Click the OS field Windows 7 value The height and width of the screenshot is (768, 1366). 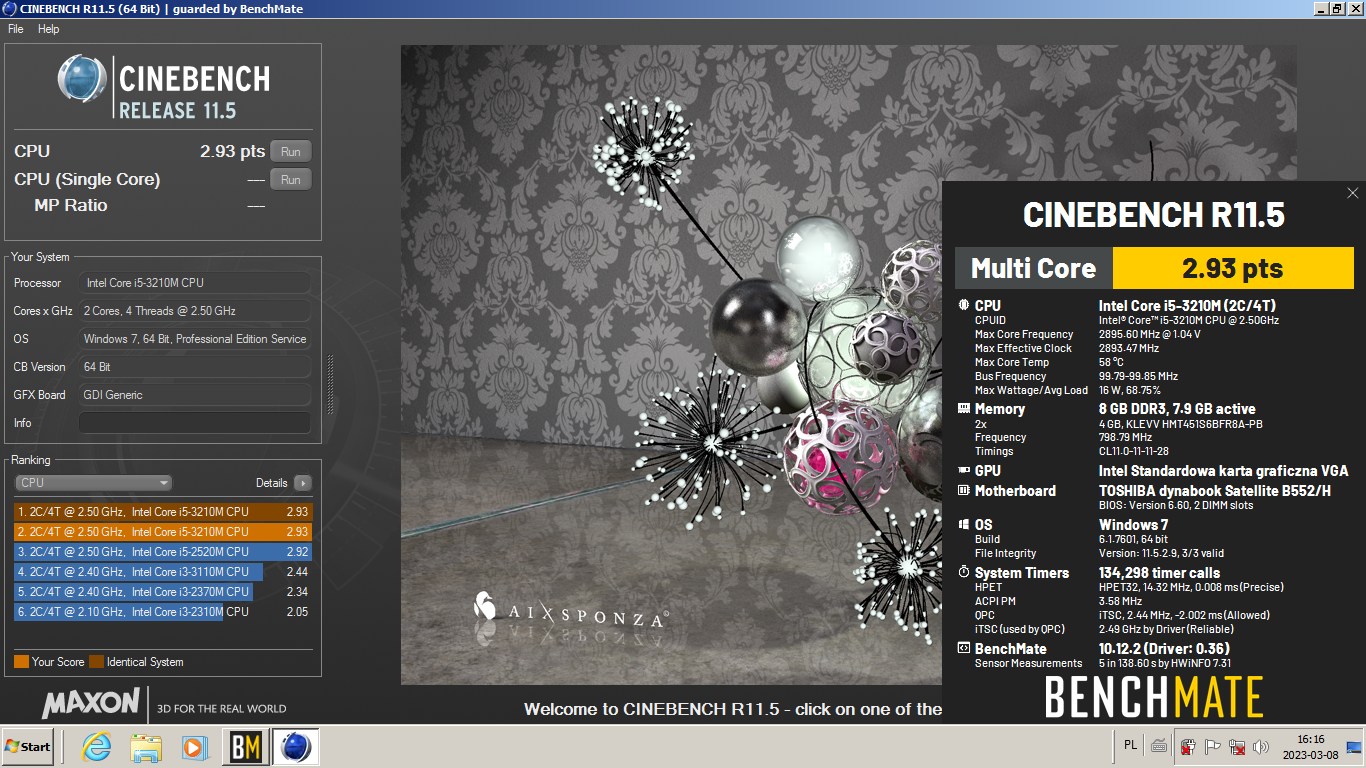194,339
